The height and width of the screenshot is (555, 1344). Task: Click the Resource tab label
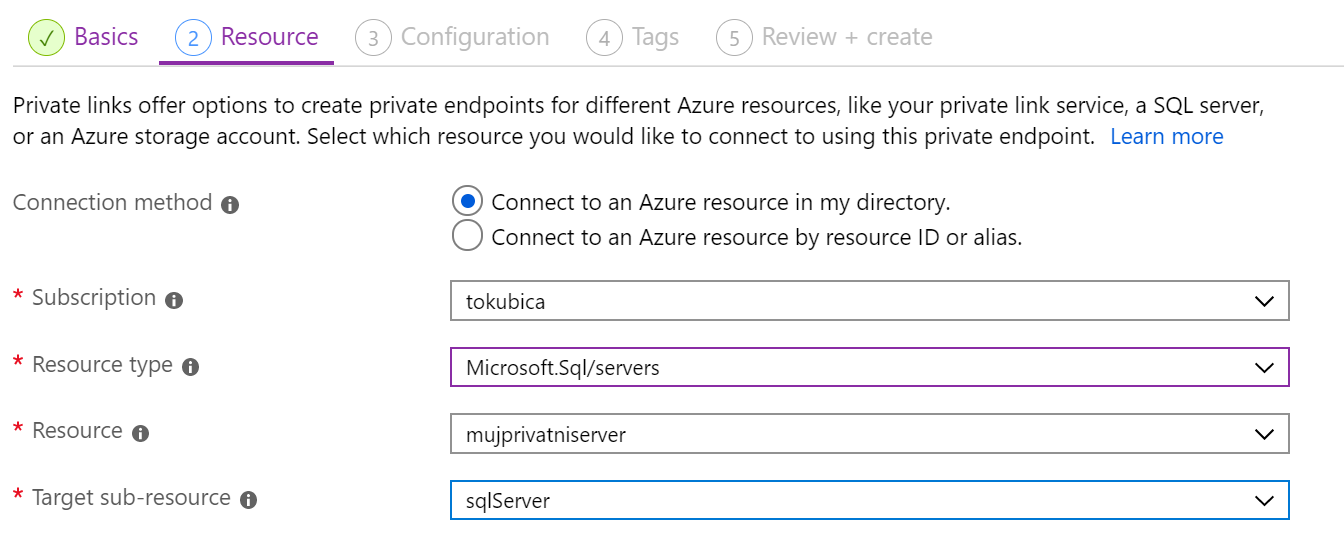(270, 38)
